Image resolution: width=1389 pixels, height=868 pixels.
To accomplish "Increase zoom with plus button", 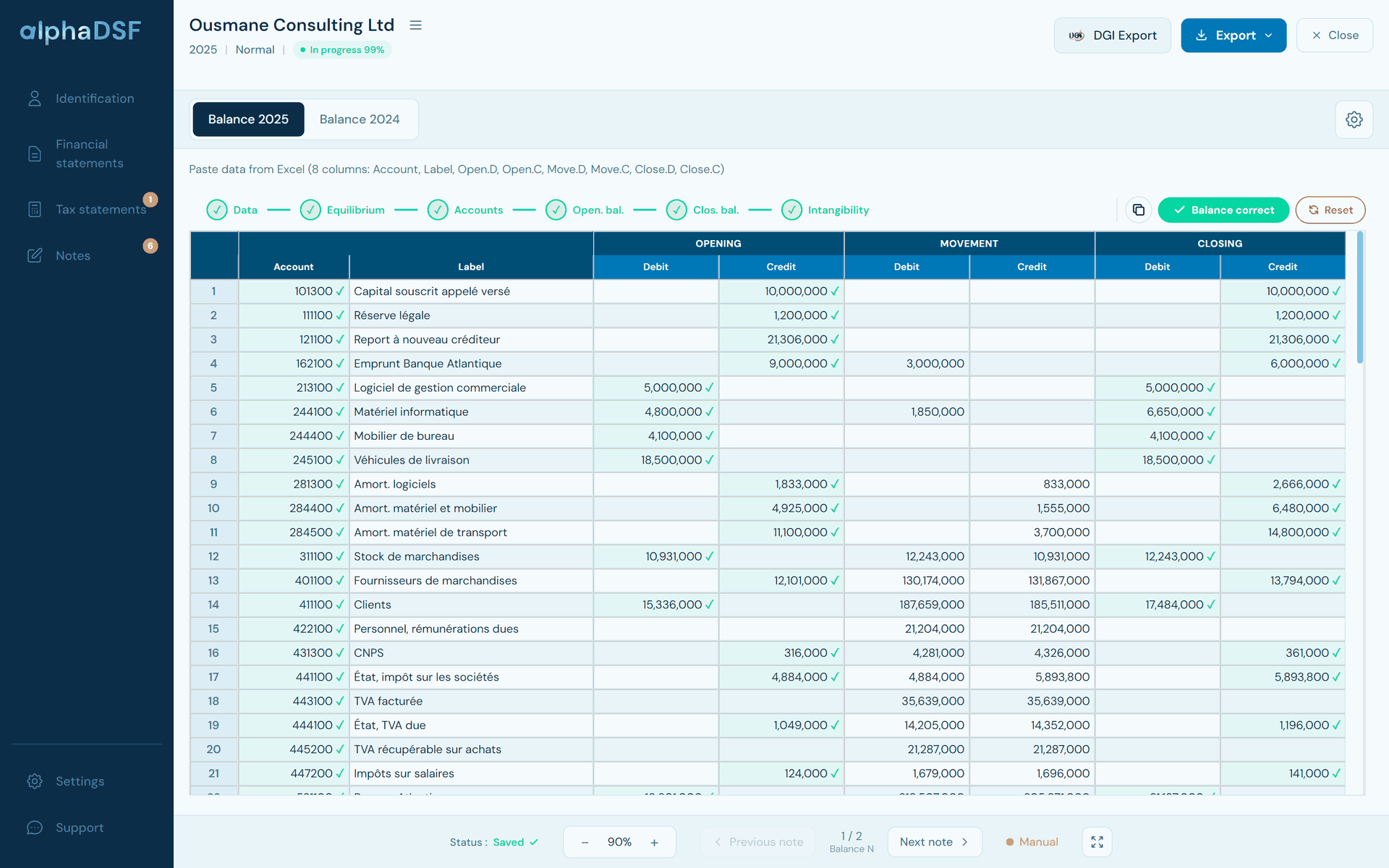I will click(x=654, y=842).
